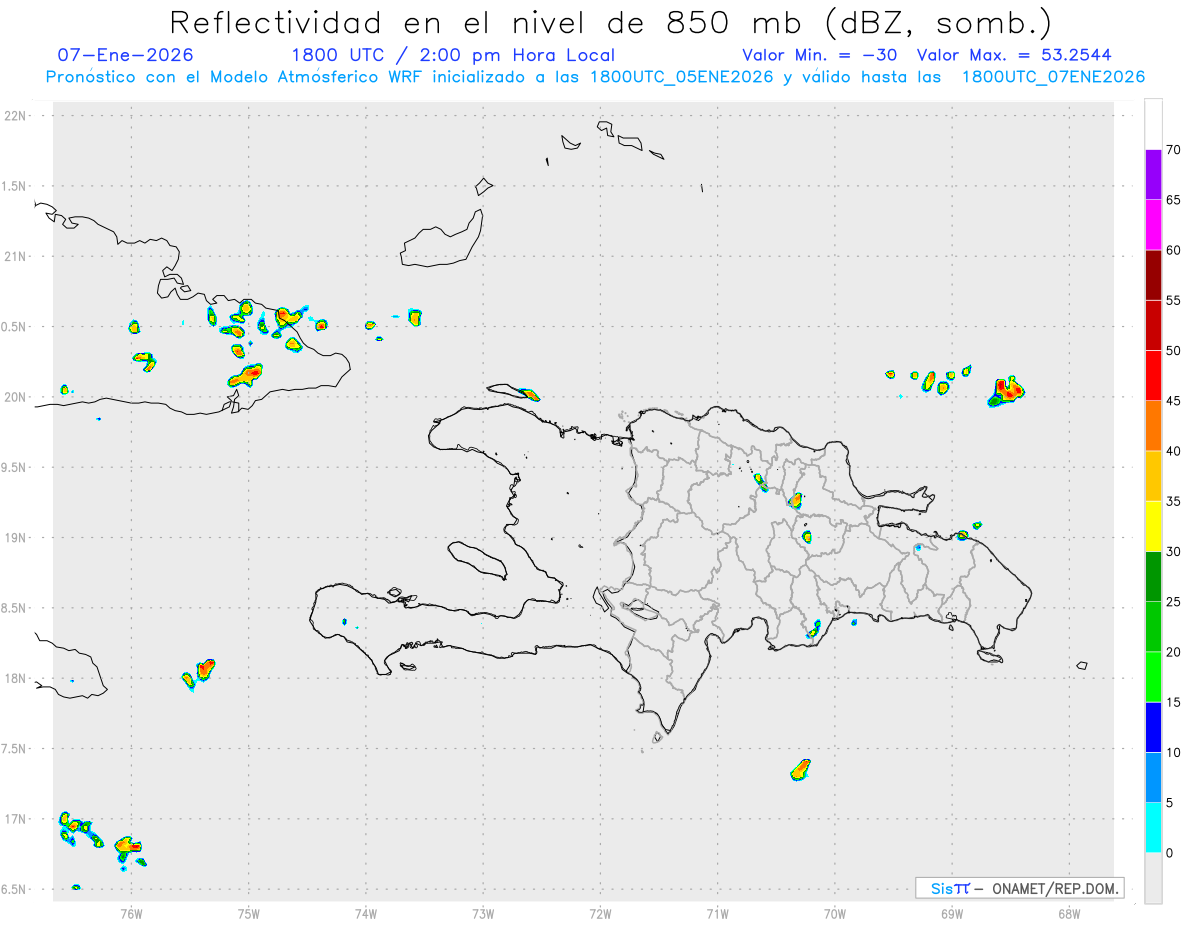The width and height of the screenshot is (1200, 927).
Task: Click the colorbar label '40'
Action: coord(1174,451)
